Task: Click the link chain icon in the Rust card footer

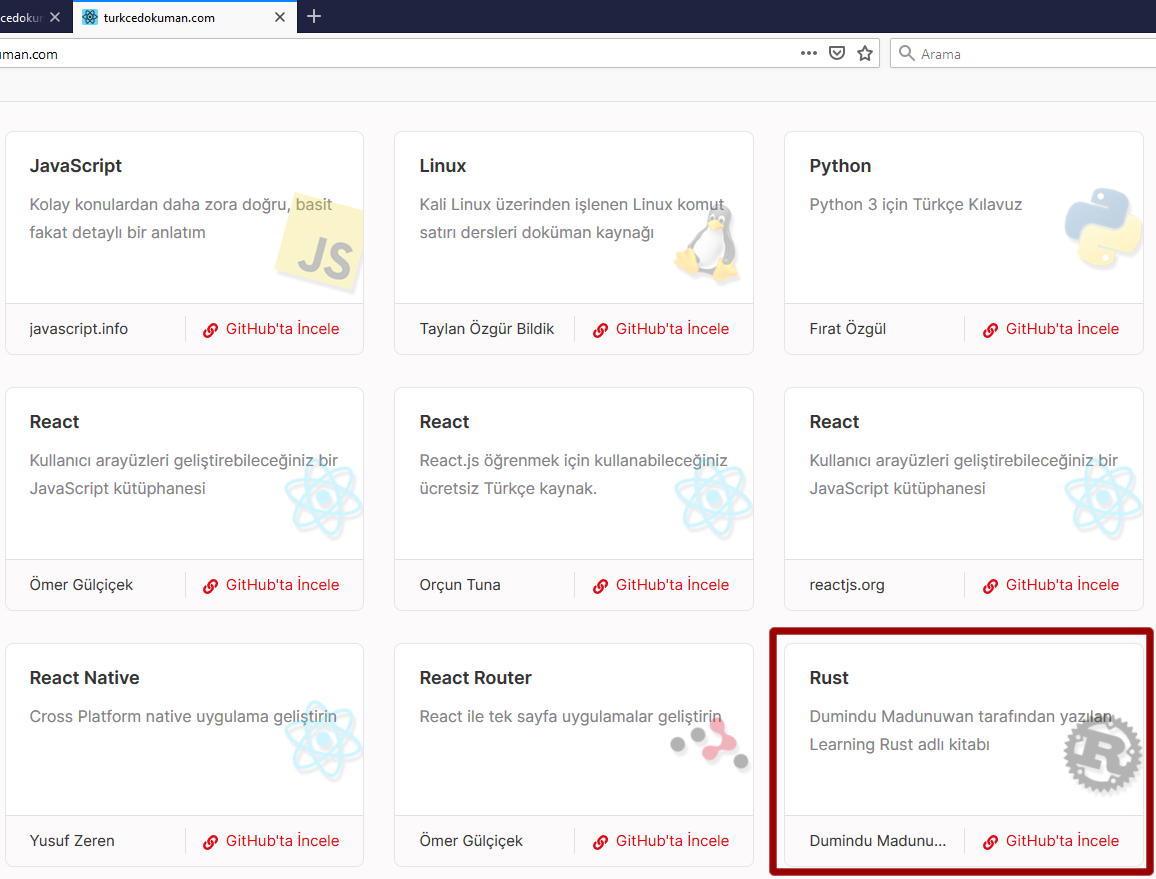Action: [x=991, y=841]
